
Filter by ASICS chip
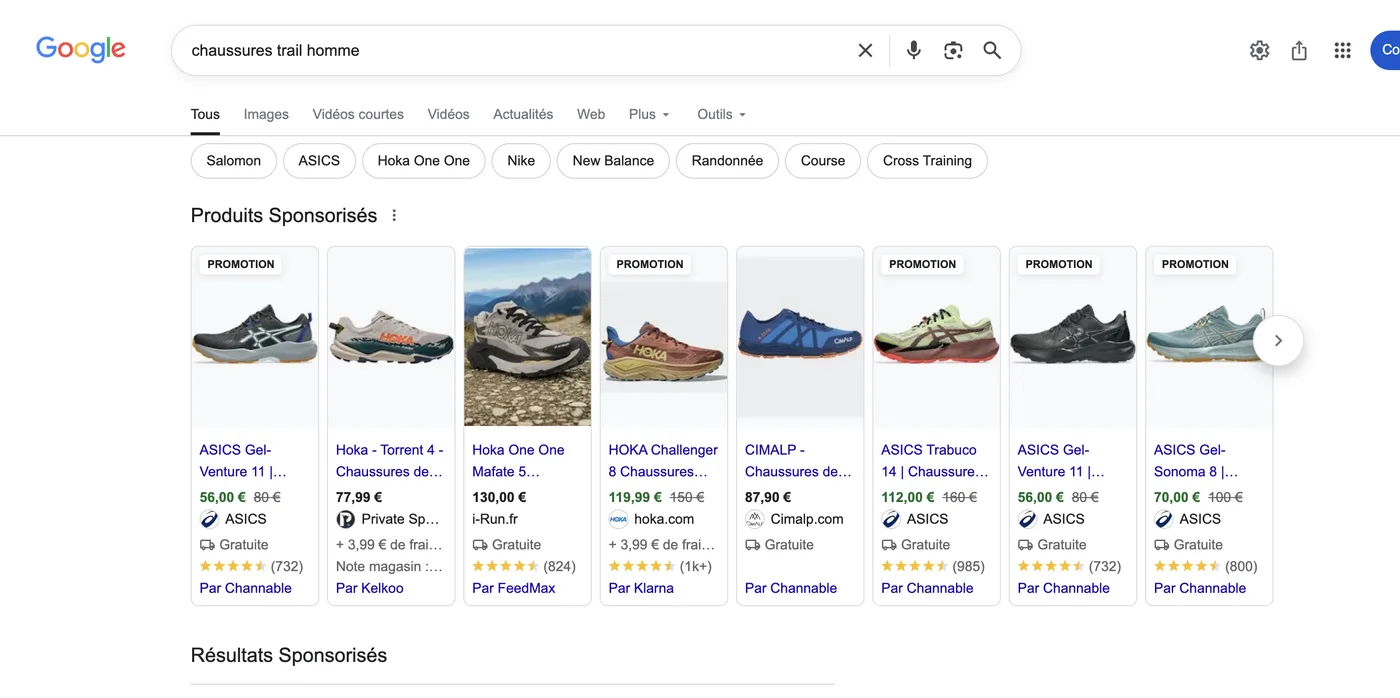point(319,161)
